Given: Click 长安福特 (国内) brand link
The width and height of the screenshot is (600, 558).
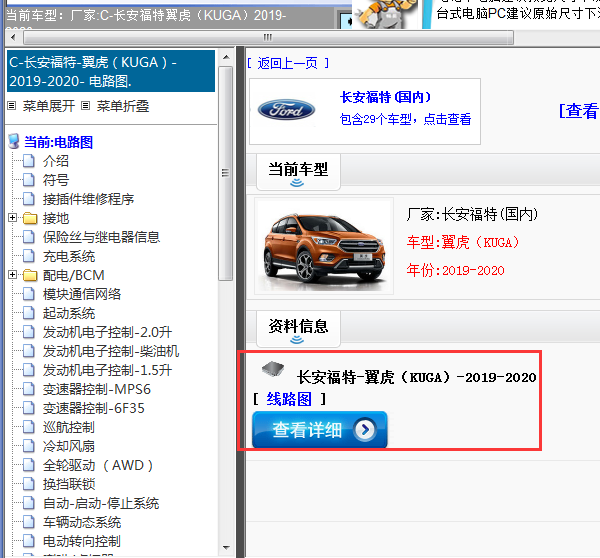Looking at the screenshot, I should tap(385, 97).
